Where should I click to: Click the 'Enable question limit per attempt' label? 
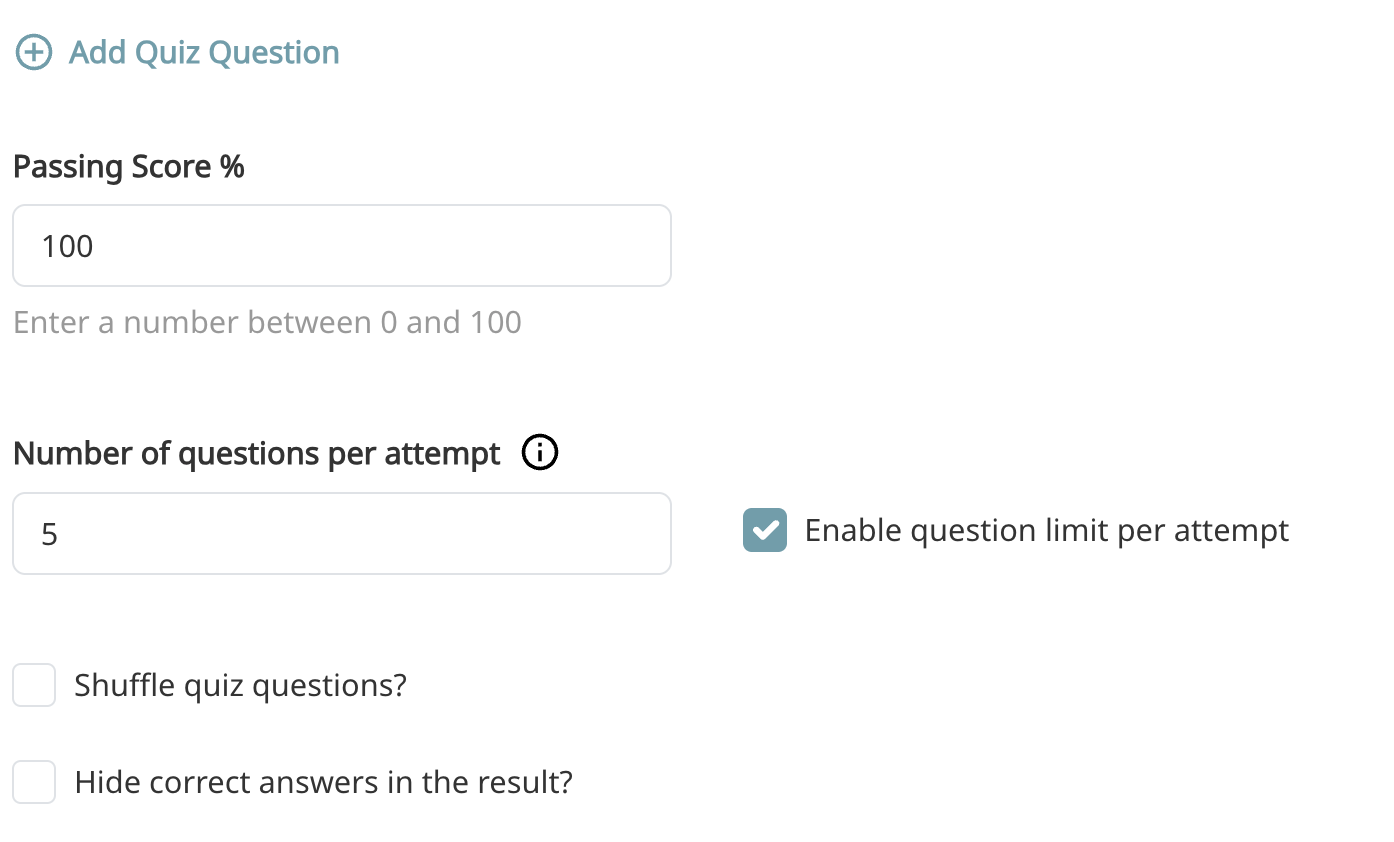pos(1046,530)
